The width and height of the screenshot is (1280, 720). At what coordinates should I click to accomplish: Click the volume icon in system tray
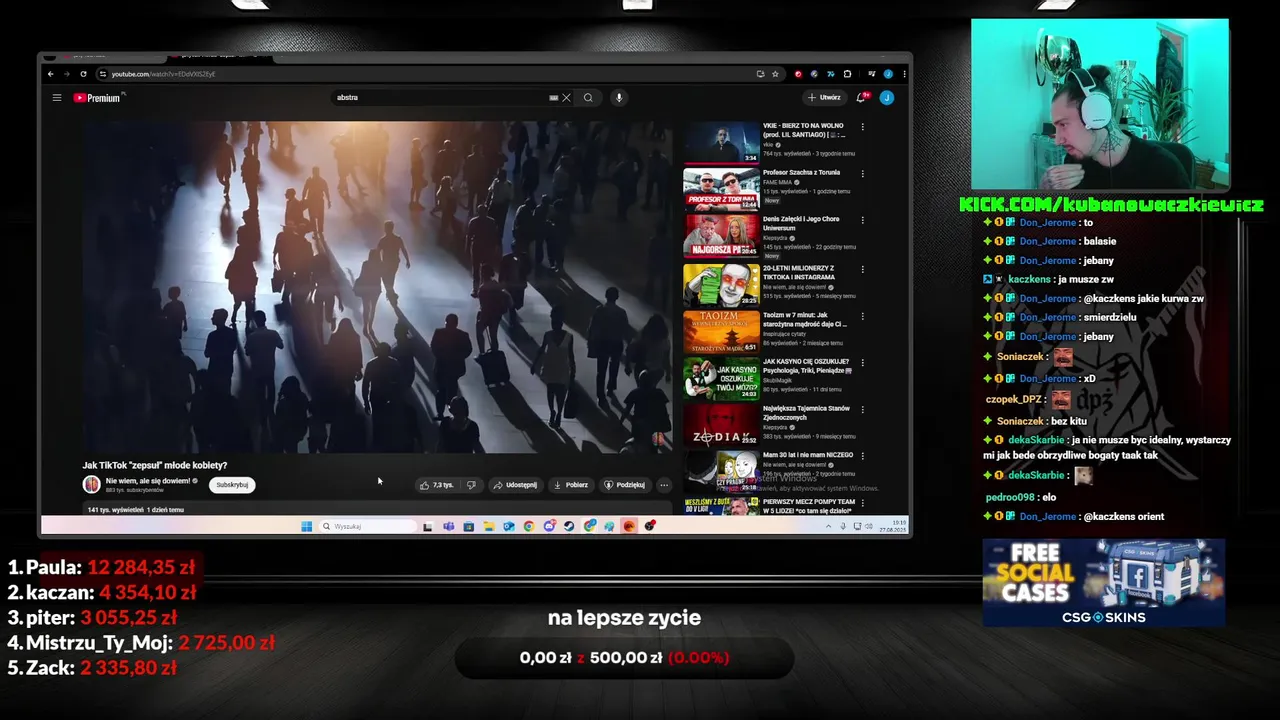[x=869, y=526]
